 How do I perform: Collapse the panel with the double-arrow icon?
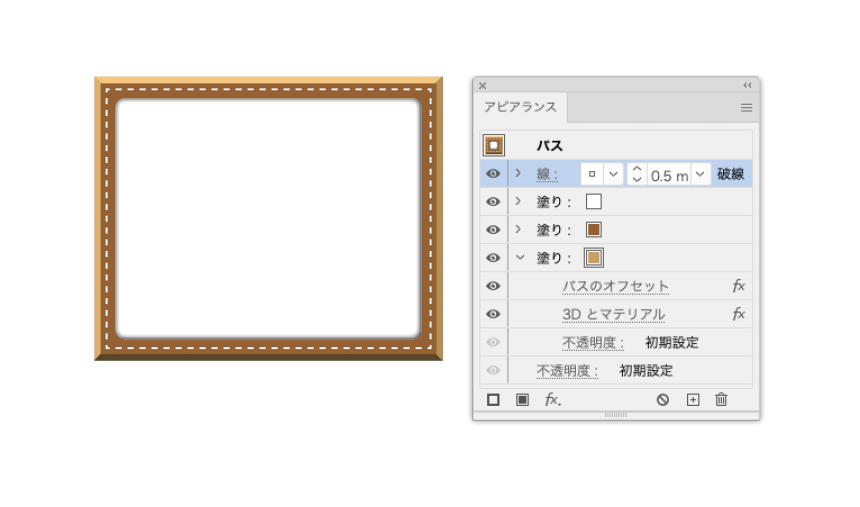click(747, 86)
